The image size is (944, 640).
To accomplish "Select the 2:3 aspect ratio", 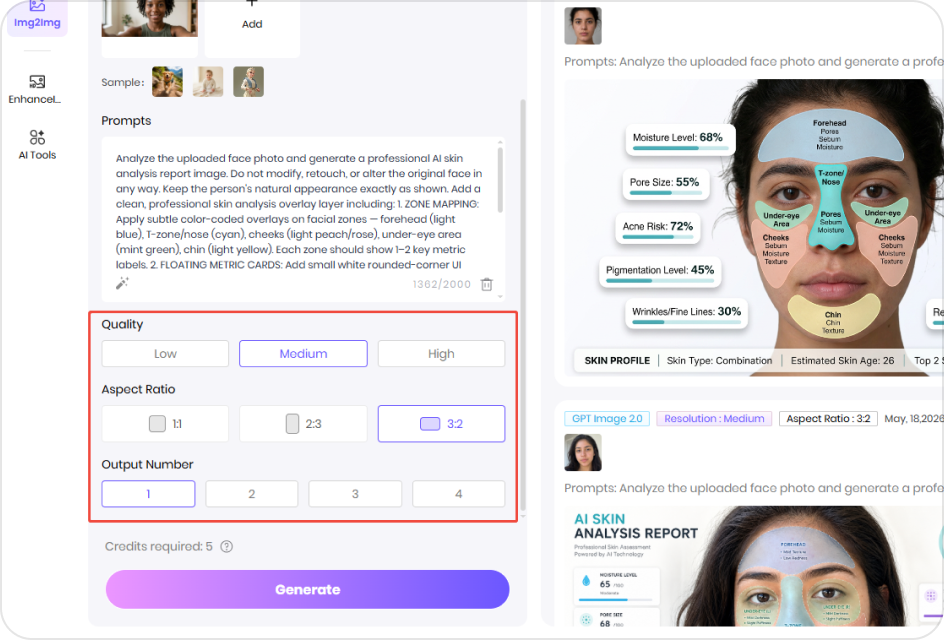I will 303,424.
